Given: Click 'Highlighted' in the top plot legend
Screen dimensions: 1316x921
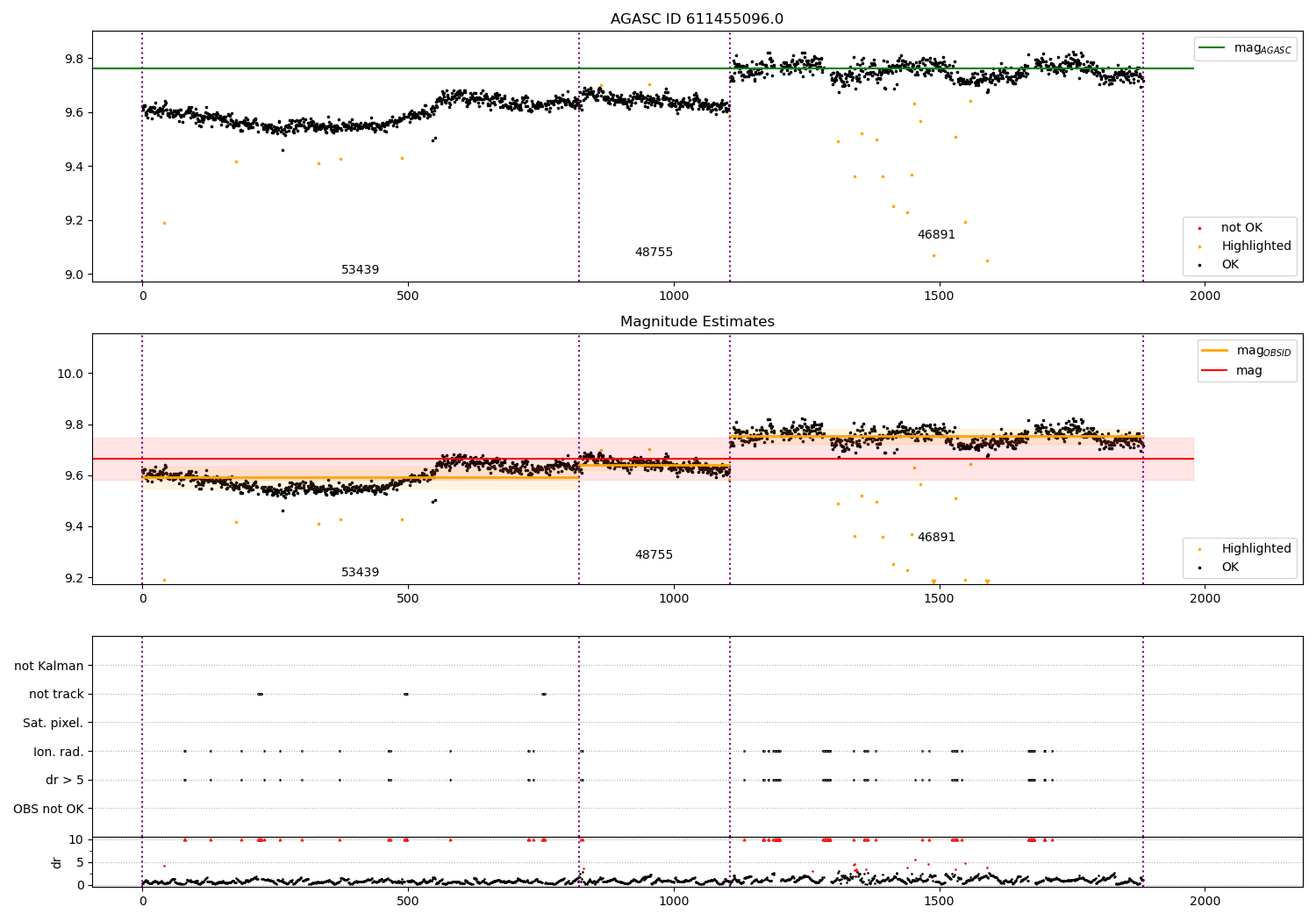Looking at the screenshot, I should 1256,246.
